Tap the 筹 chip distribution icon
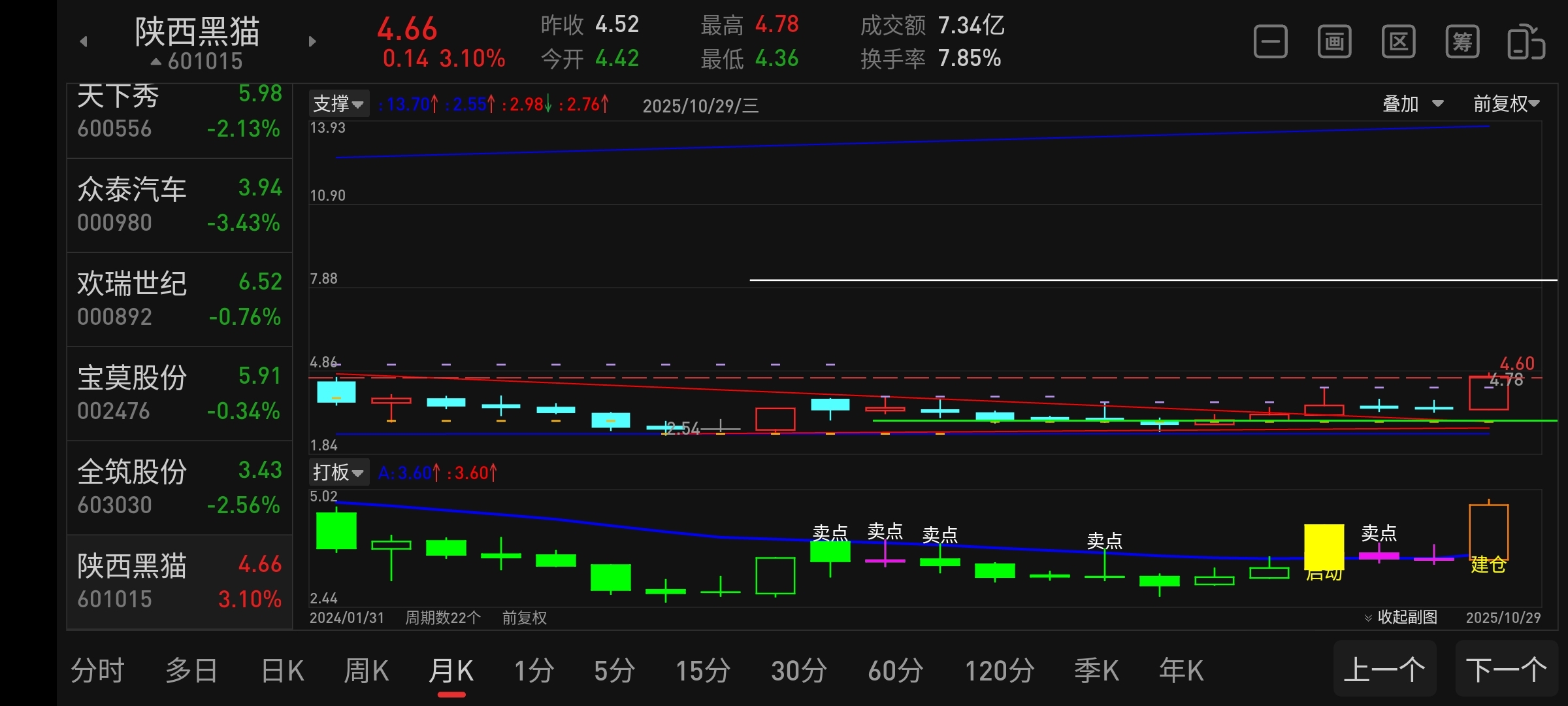Viewport: 1568px width, 706px height. tap(1462, 42)
